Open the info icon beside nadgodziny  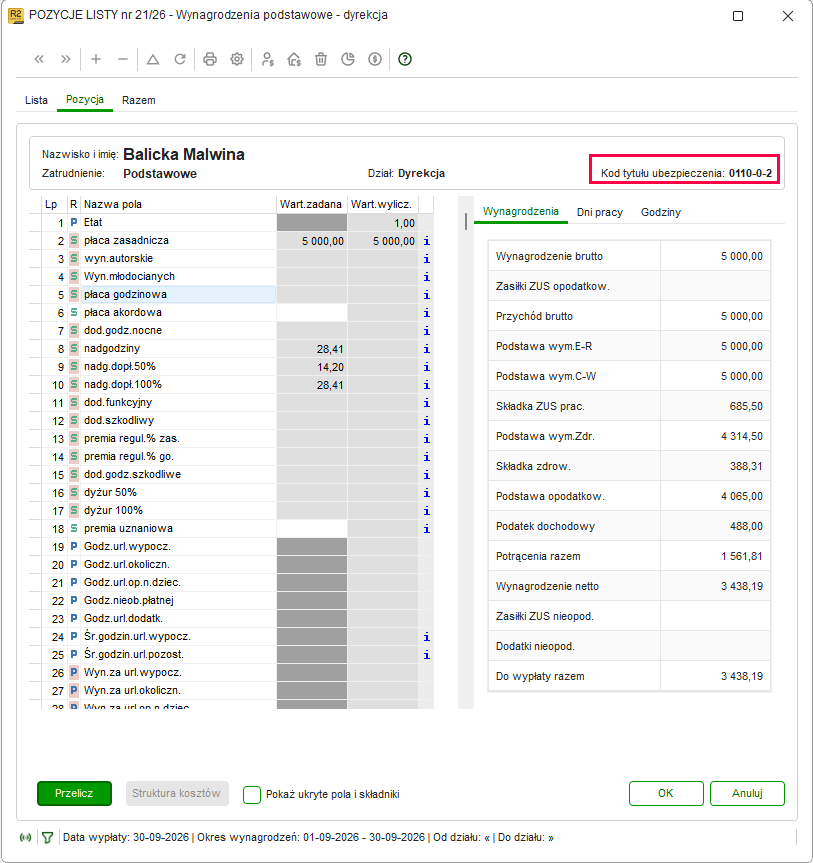pos(427,349)
